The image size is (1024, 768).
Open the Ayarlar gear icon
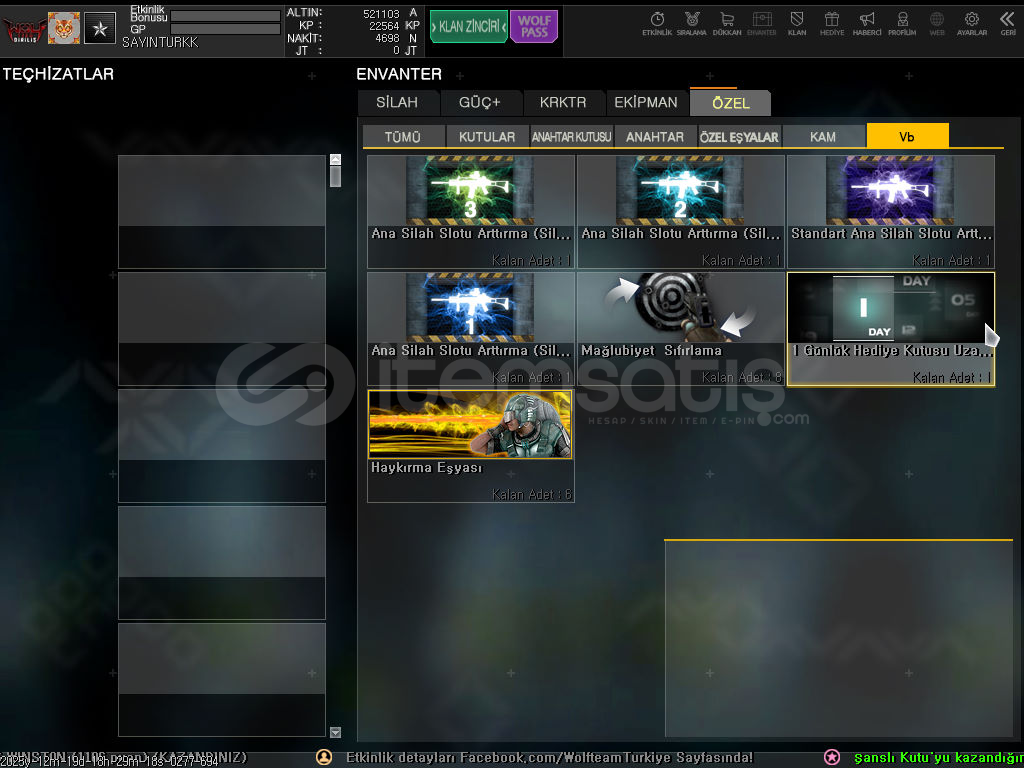[971, 23]
